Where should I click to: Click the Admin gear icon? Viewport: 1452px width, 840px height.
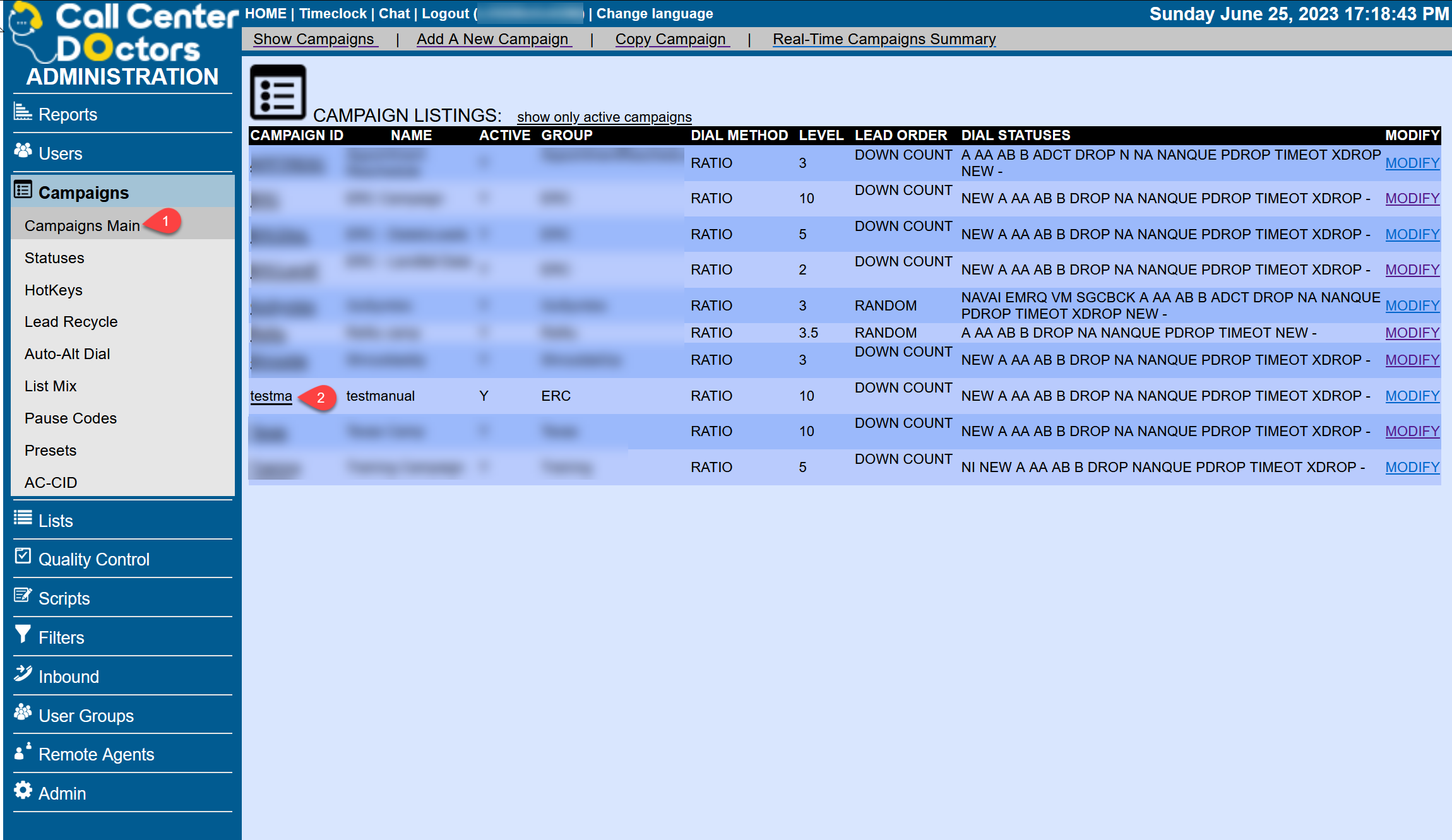(x=23, y=791)
